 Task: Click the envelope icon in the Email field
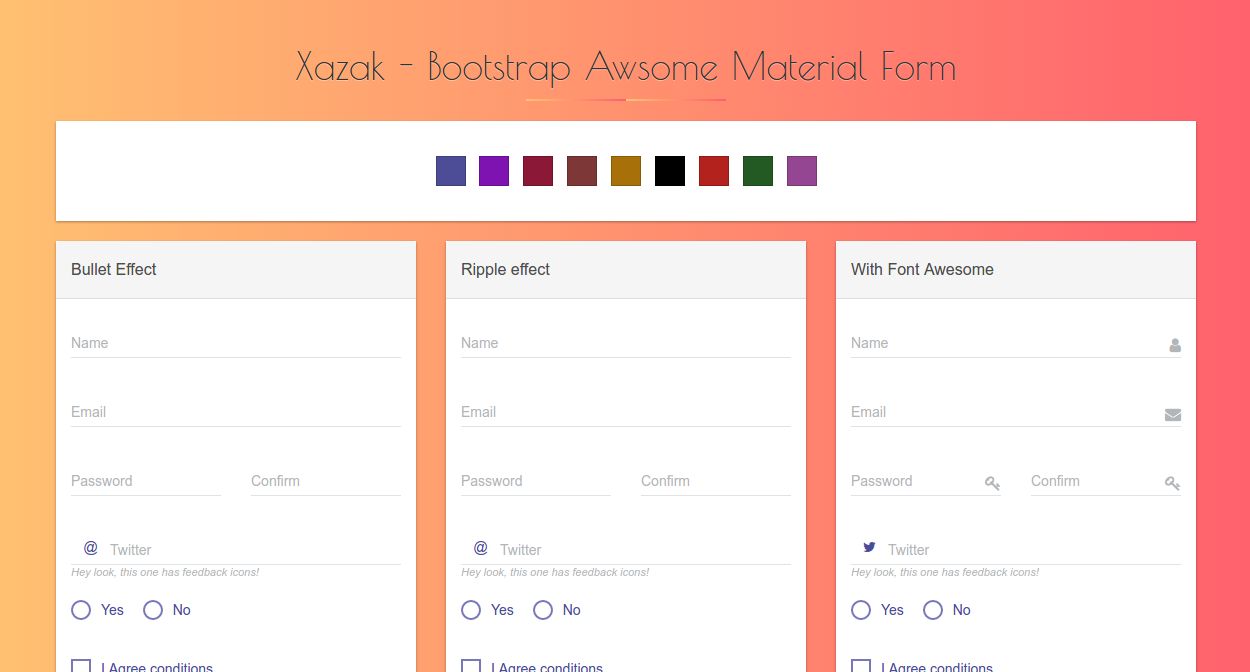point(1173,415)
